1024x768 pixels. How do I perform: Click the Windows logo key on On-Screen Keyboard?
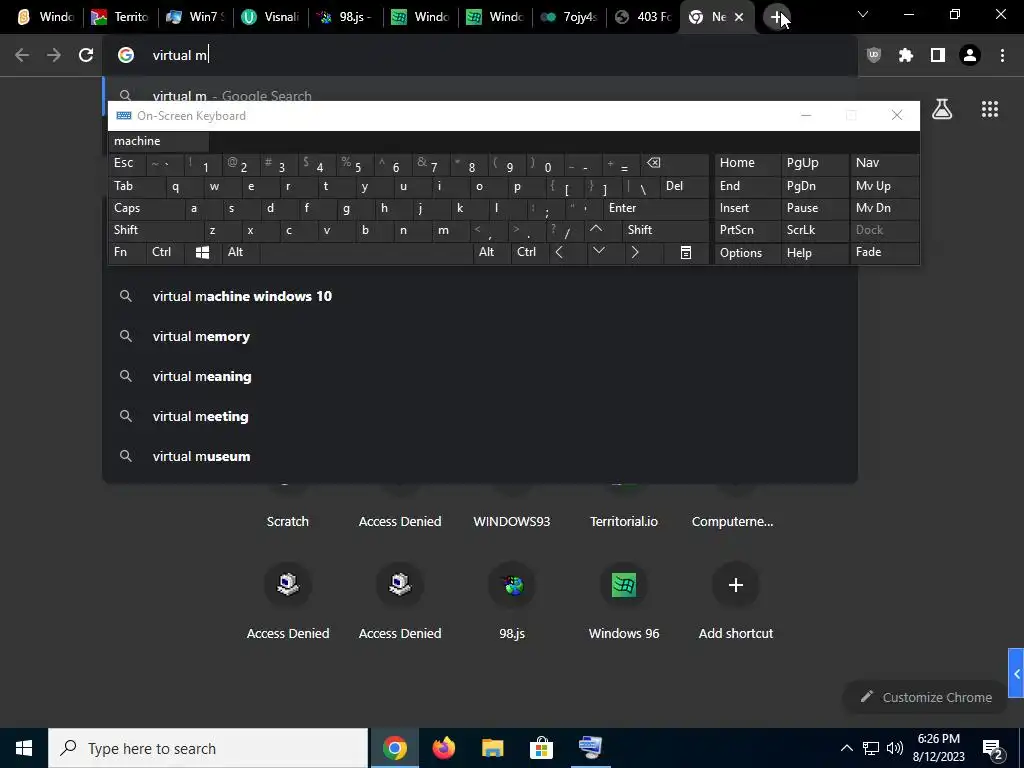point(202,253)
